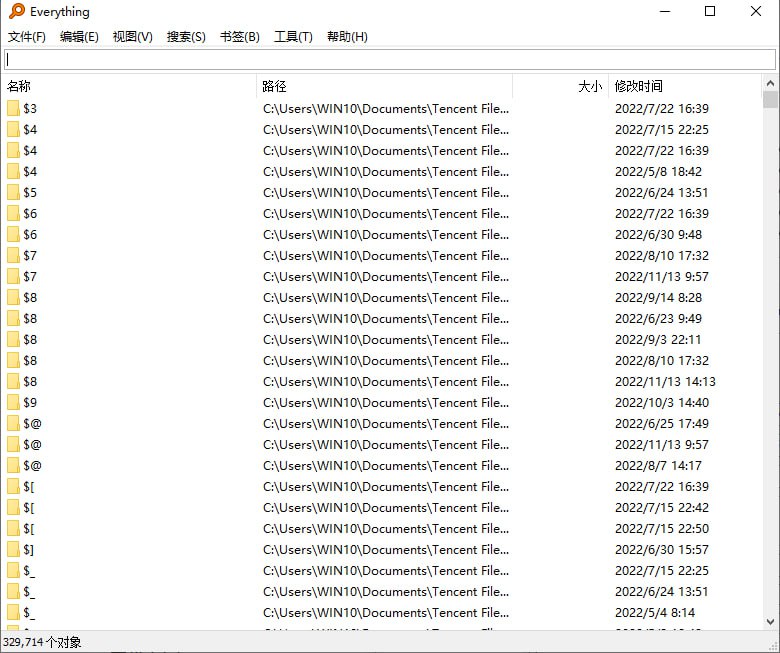Click the date 2022/11/13 14:13
This screenshot has height=653, width=780.
[x=665, y=381]
